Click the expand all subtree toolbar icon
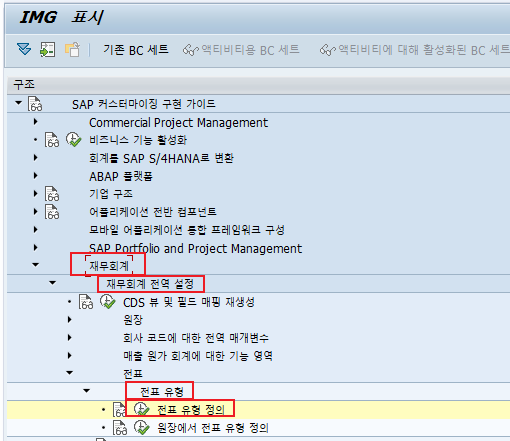Screen dimensions: 510x441 point(24,49)
